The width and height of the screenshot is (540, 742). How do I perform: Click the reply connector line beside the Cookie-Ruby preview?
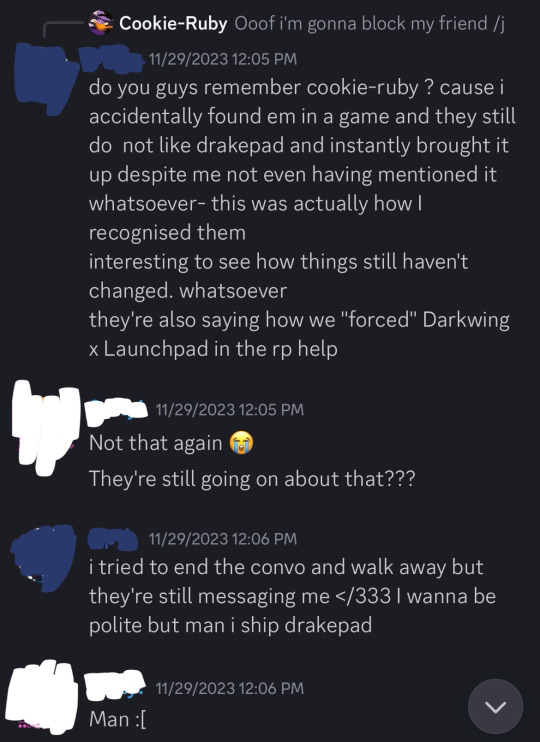coord(63,29)
